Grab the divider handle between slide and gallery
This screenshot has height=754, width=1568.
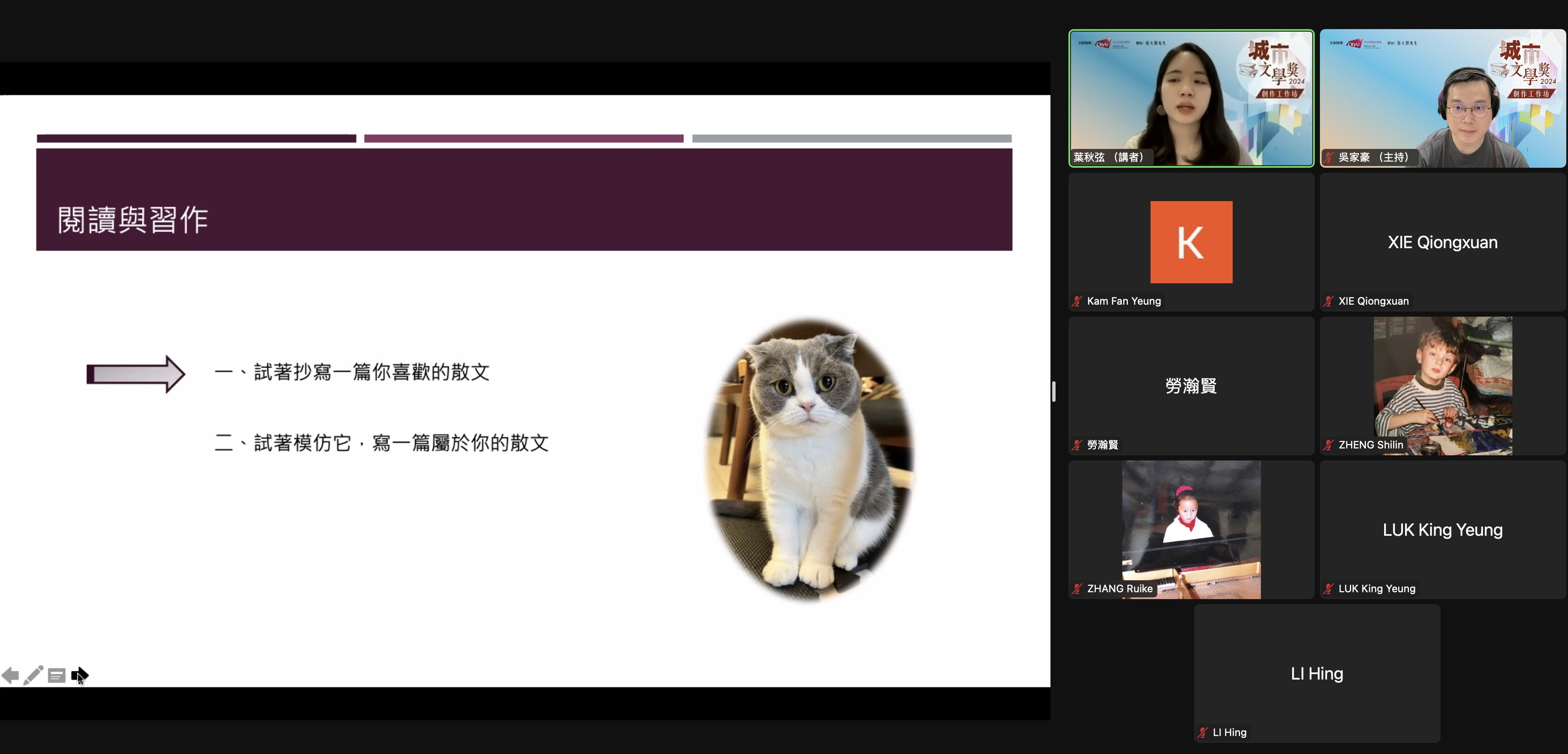1053,391
